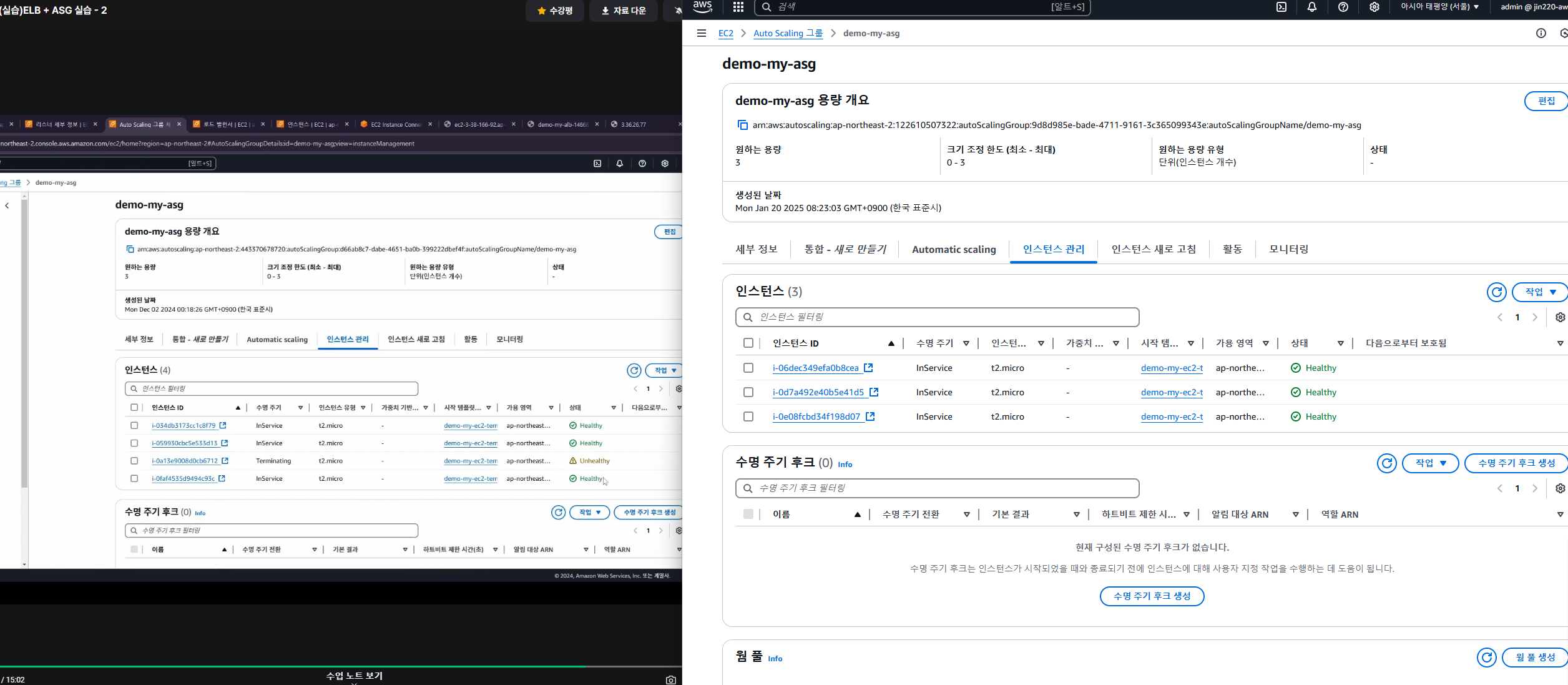This screenshot has height=685, width=1568.
Task: Focus the 수명 주기 후크 필터링 field
Action: (x=937, y=488)
